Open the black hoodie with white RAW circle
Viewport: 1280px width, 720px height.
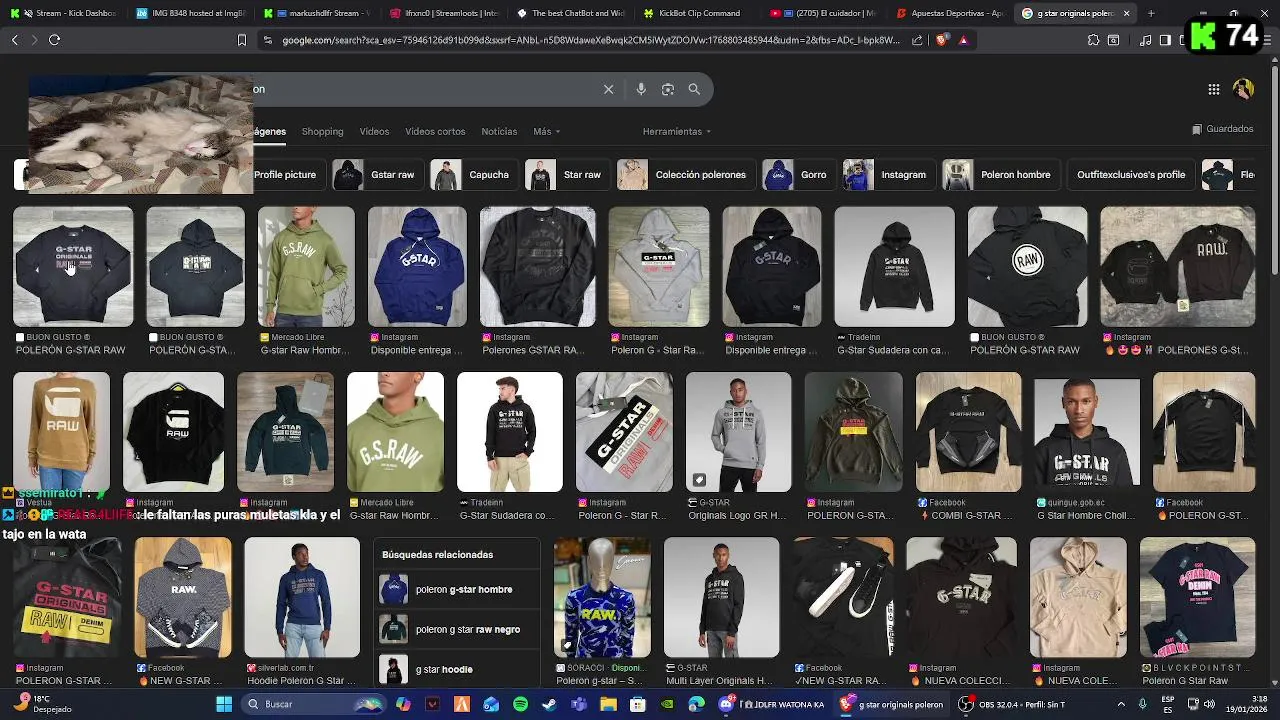click(1027, 267)
